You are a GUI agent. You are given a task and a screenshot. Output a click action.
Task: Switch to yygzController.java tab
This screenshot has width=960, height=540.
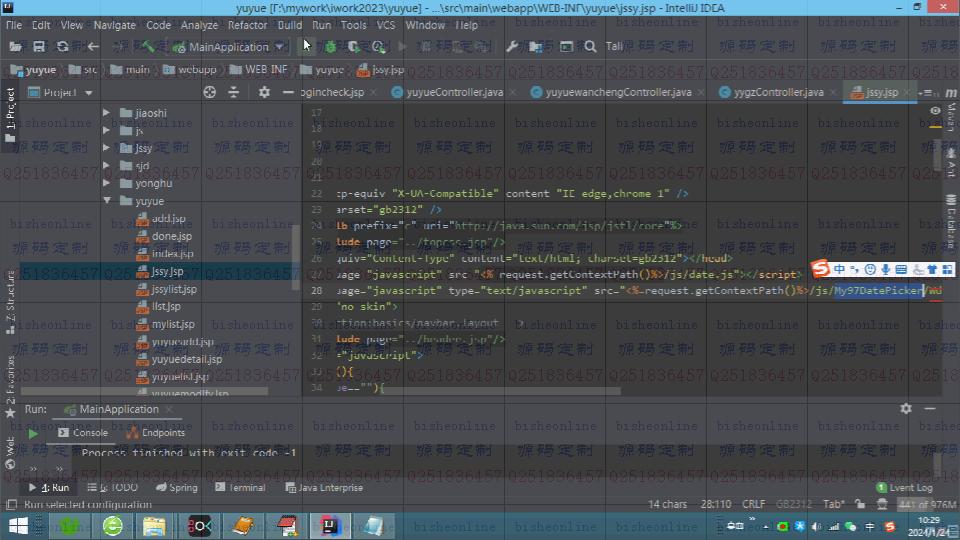click(x=778, y=92)
